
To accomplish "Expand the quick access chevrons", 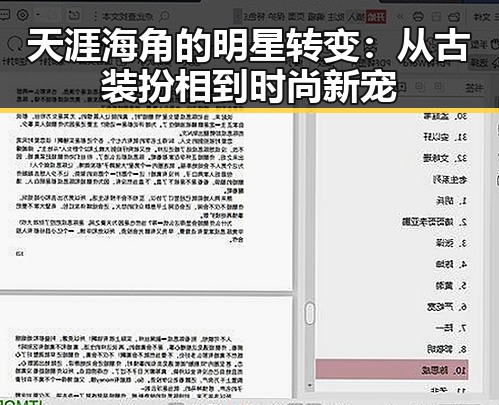I will 400,16.
